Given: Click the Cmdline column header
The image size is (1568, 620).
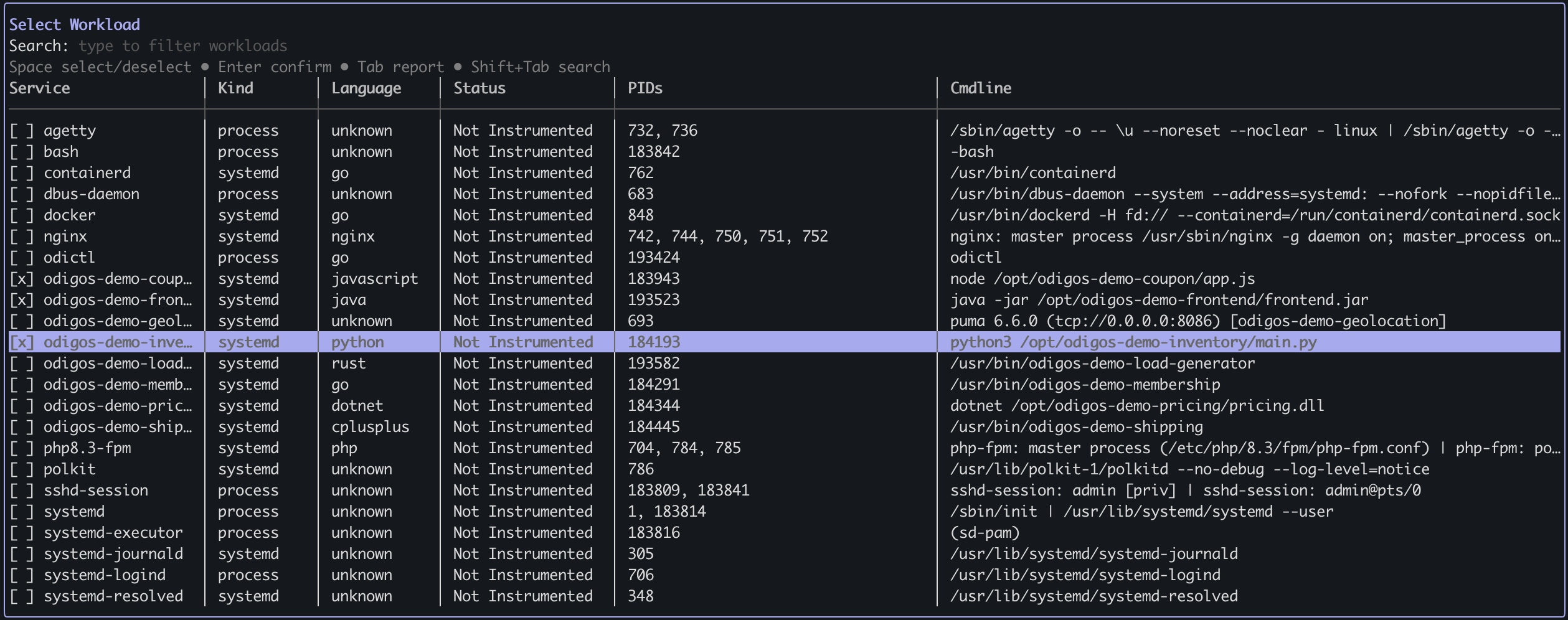Looking at the screenshot, I should (981, 88).
